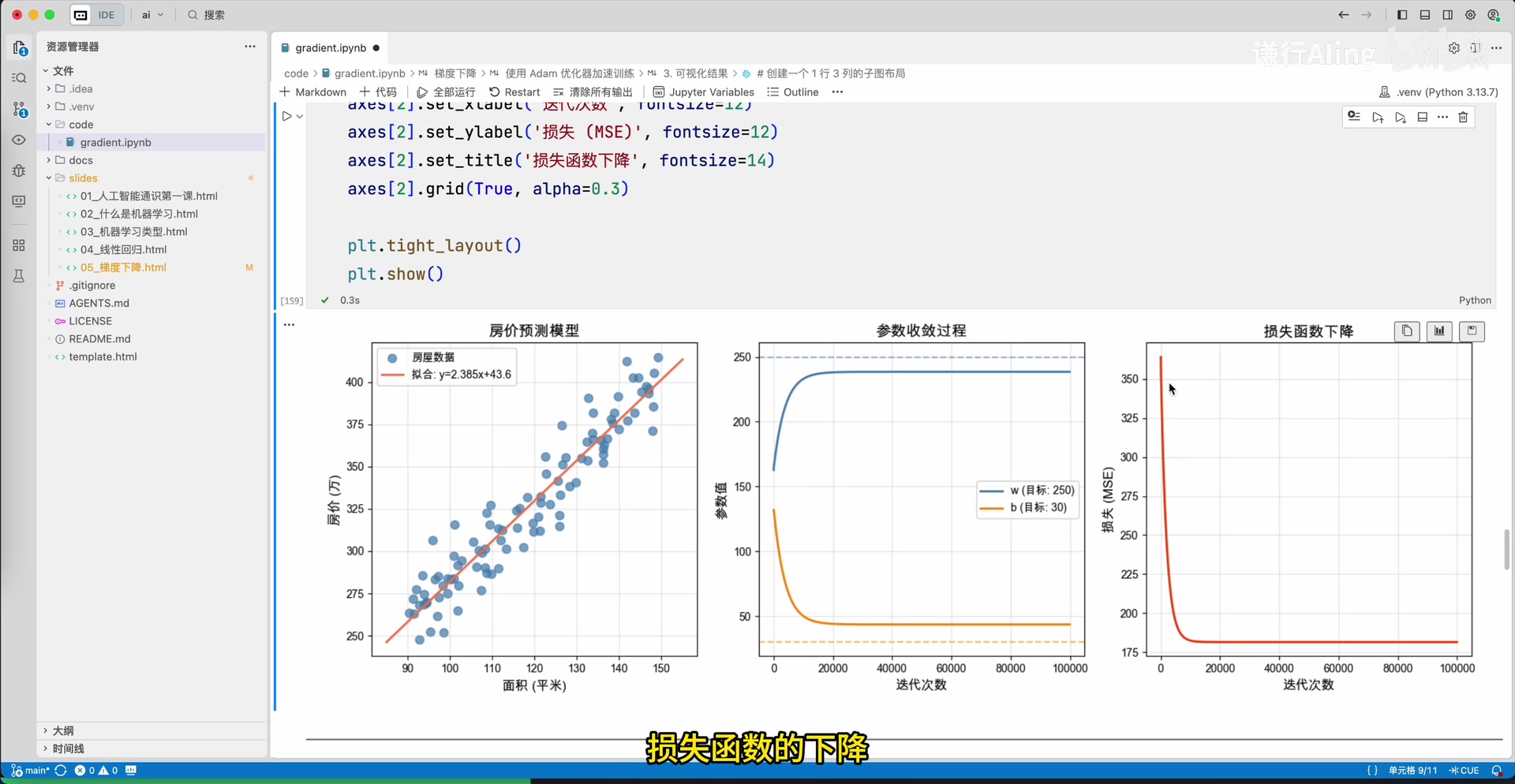Viewport: 1515px width, 784px height.
Task: Click main* git branch in status bar
Action: click(32, 771)
